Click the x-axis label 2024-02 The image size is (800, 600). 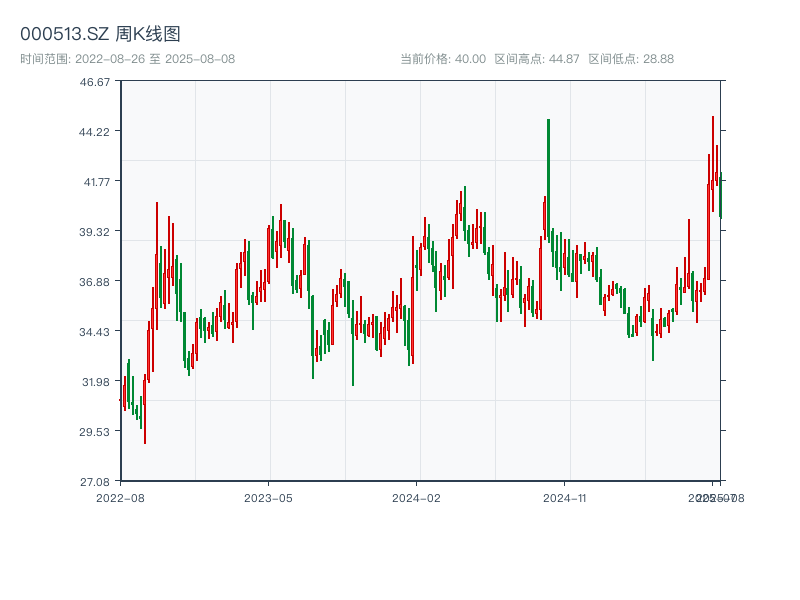pyautogui.click(x=416, y=498)
